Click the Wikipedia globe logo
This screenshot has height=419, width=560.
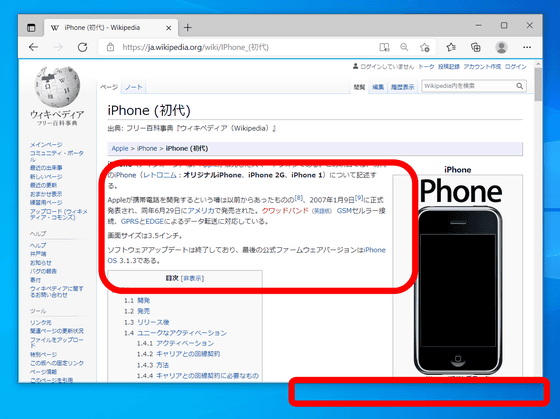pyautogui.click(x=57, y=86)
